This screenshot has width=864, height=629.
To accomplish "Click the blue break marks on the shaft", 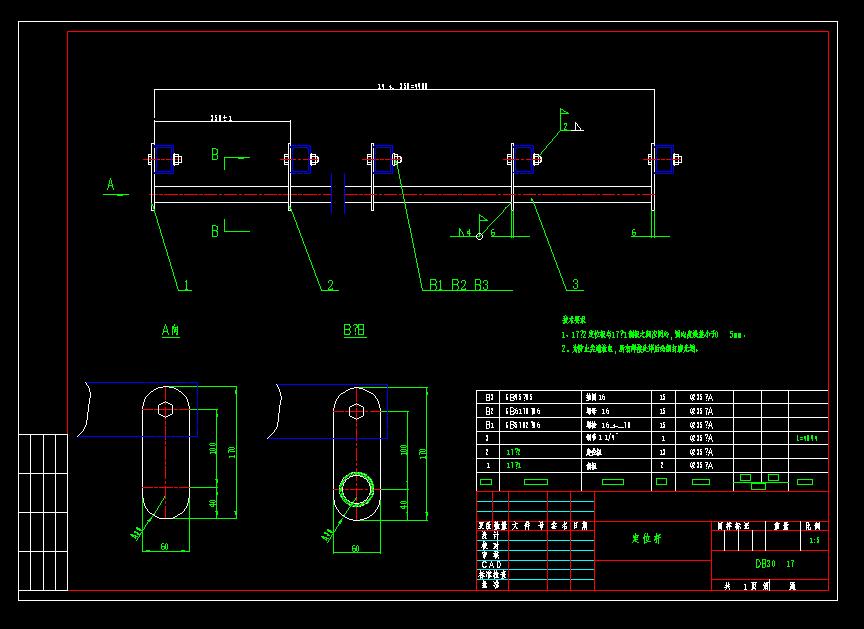I will [x=338, y=193].
